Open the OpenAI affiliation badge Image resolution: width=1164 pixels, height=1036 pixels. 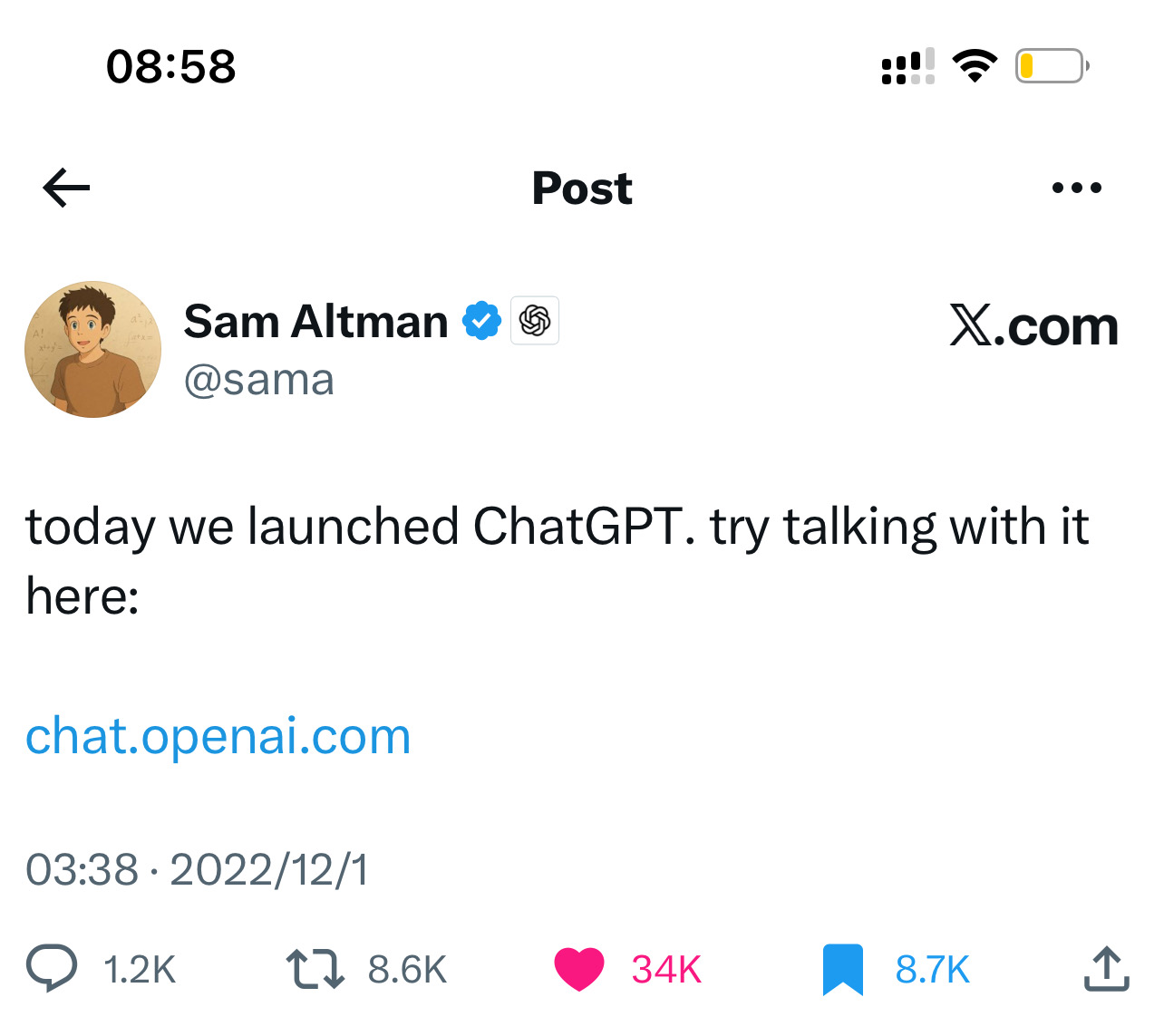coord(535,321)
